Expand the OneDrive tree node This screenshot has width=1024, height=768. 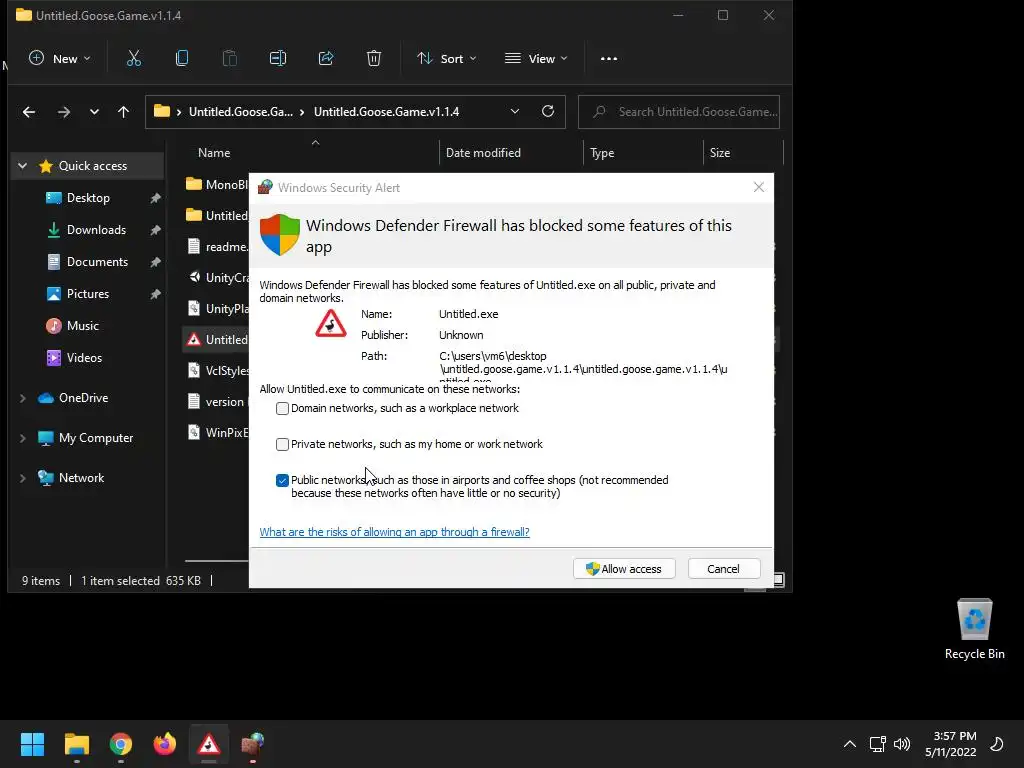[x=23, y=398]
